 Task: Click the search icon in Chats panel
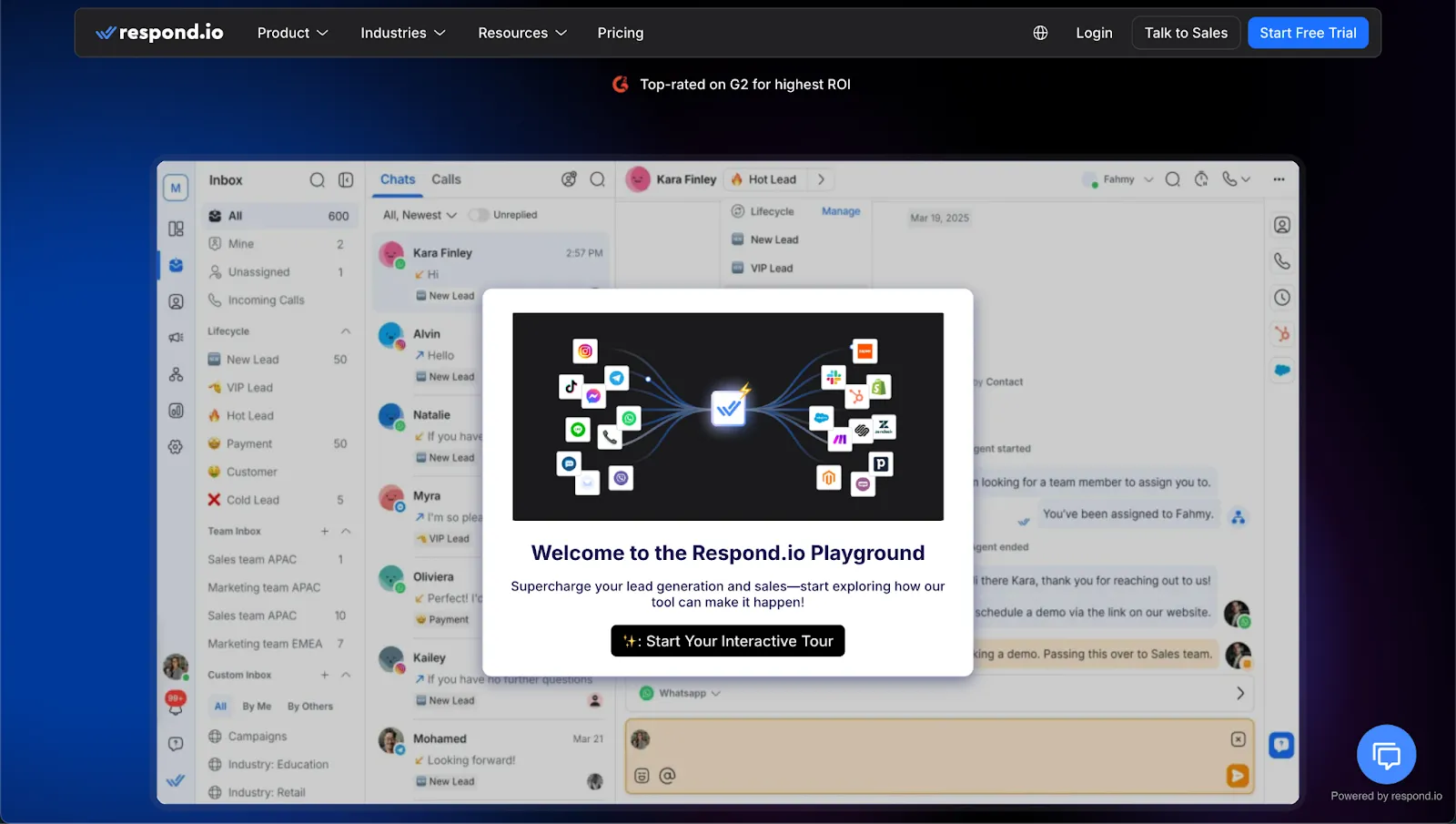pyautogui.click(x=597, y=179)
